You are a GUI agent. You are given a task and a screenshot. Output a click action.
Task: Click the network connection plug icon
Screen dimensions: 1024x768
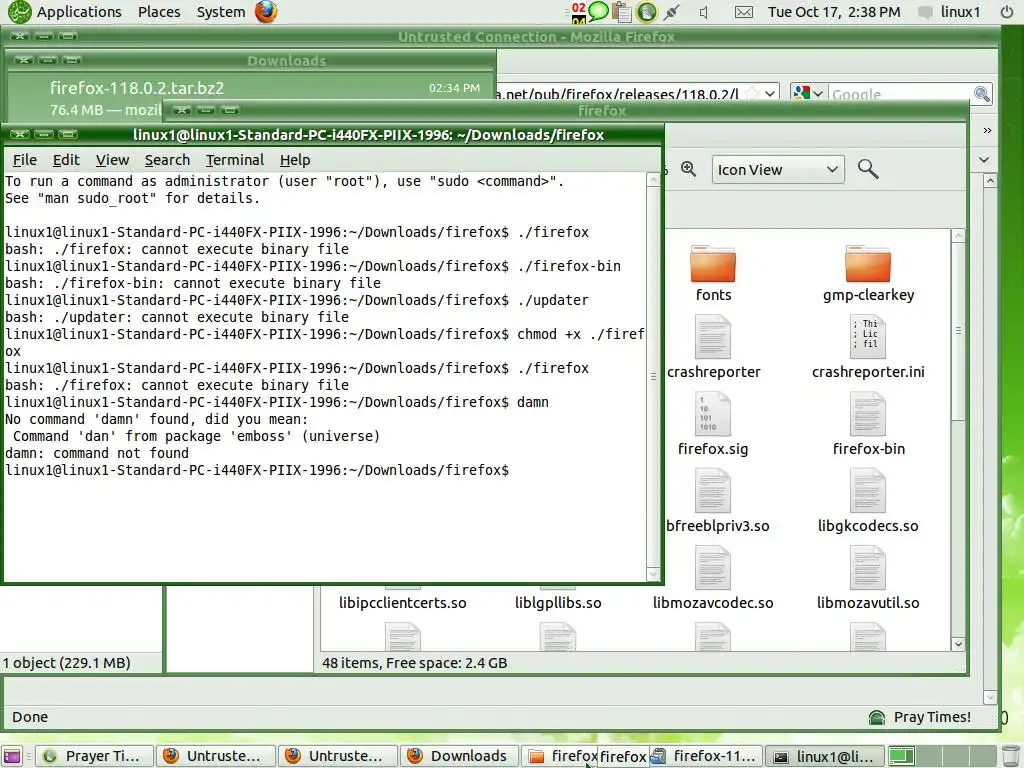[x=671, y=12]
